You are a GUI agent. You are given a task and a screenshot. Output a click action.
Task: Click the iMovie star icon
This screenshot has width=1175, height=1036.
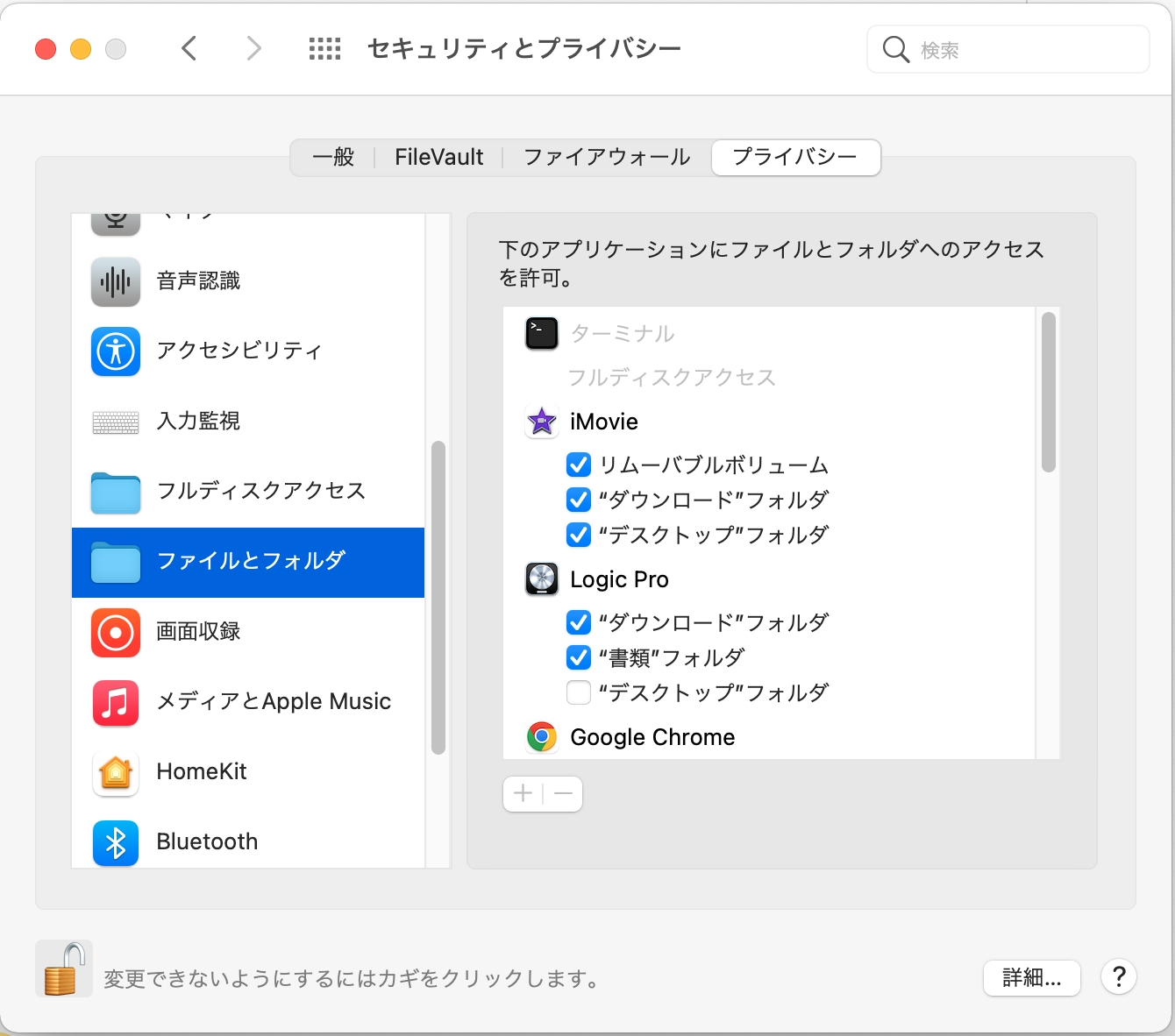(x=542, y=422)
